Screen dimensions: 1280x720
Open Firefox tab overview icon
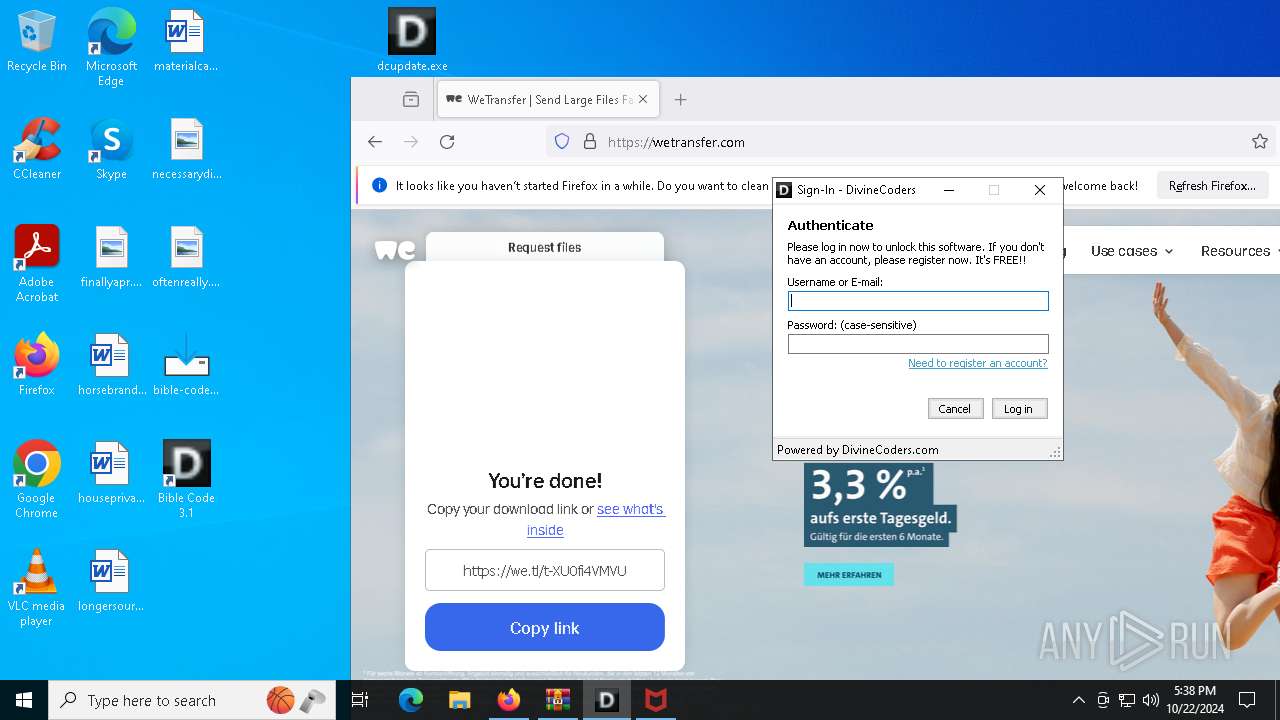pos(411,99)
